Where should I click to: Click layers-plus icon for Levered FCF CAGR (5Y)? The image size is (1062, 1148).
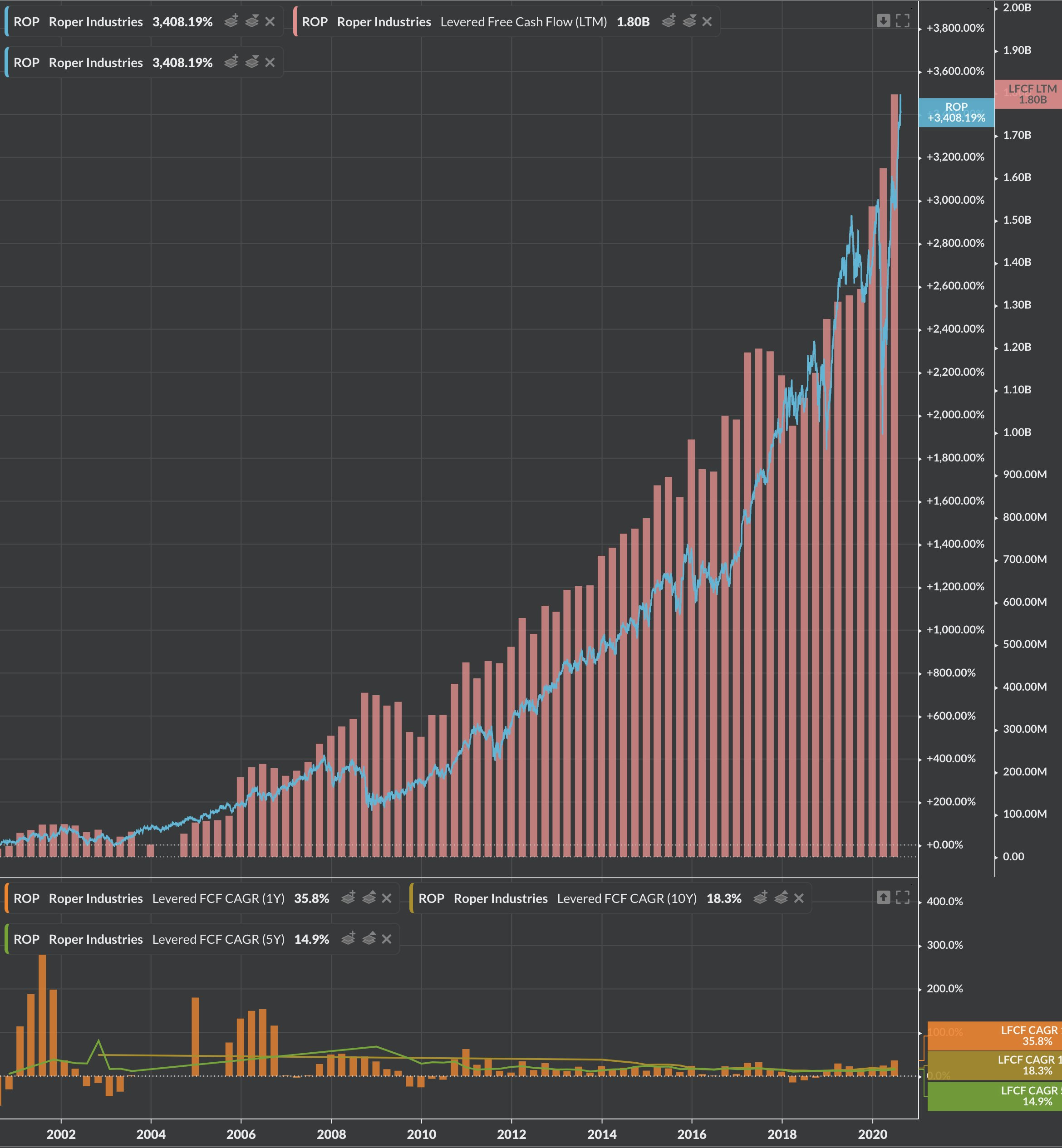coord(348,938)
